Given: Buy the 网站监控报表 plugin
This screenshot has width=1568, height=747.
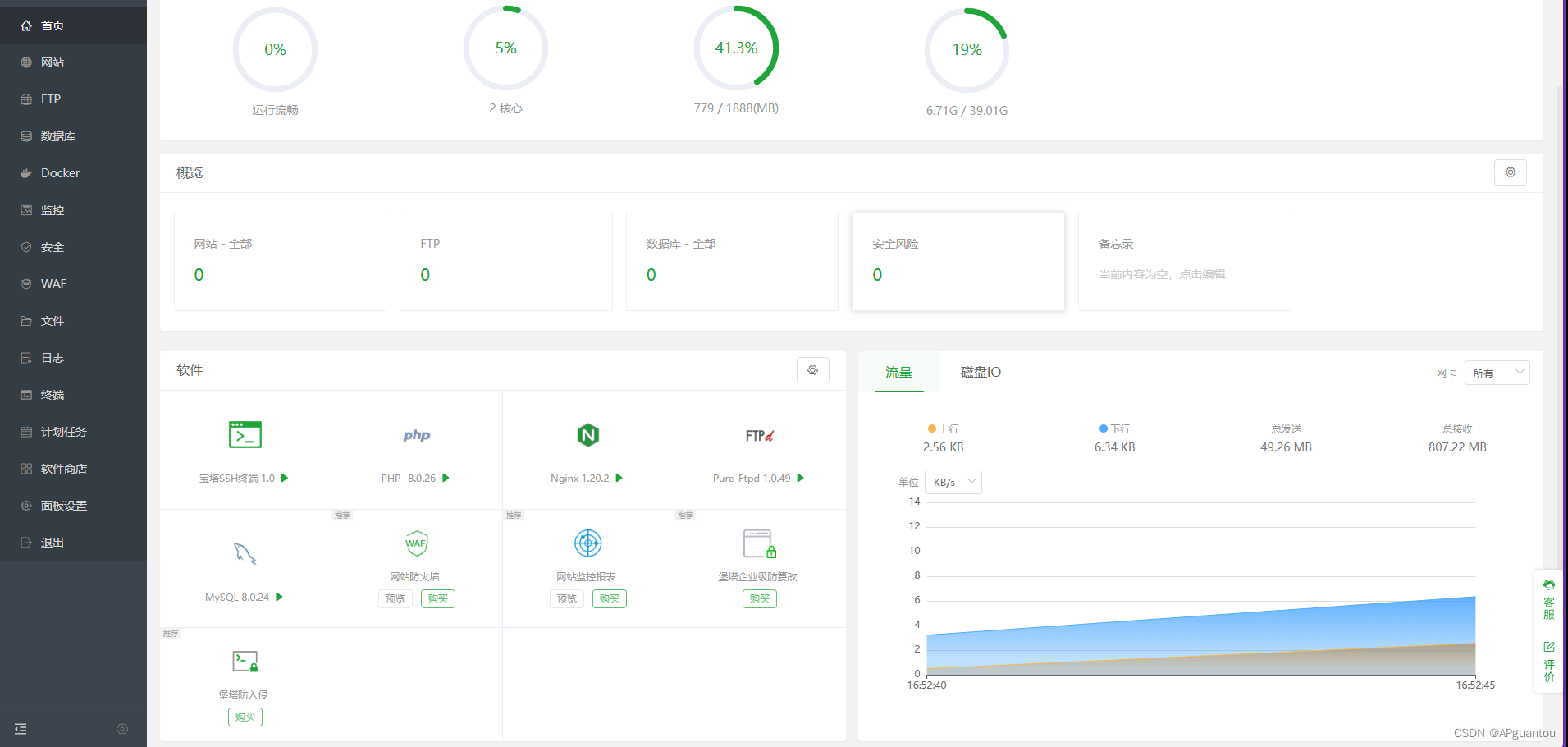Looking at the screenshot, I should point(610,598).
